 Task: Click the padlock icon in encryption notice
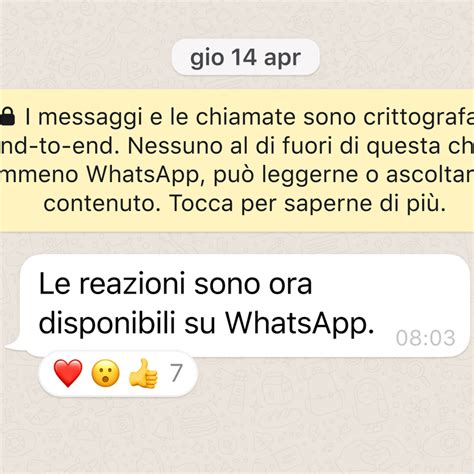coord(7,116)
